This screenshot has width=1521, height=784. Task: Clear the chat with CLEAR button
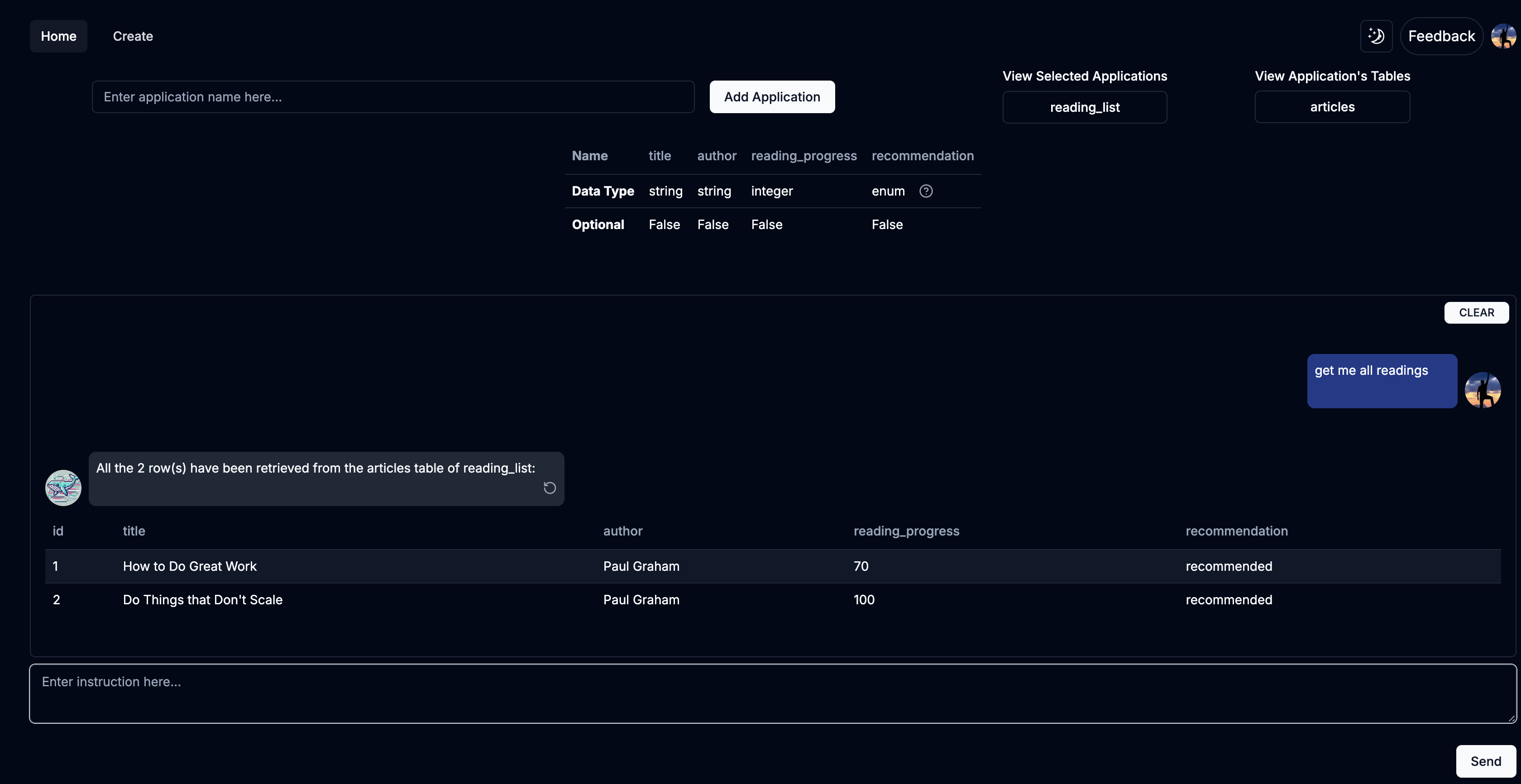point(1476,312)
